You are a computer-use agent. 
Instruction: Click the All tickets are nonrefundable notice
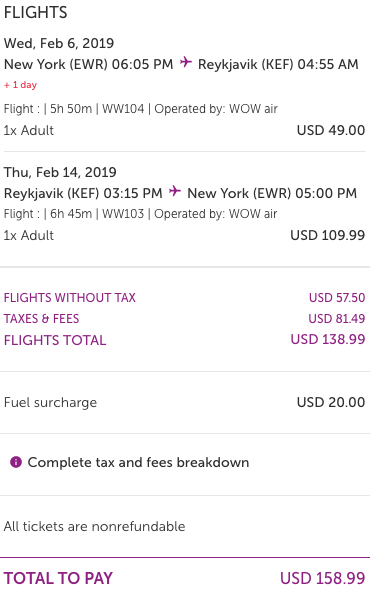pos(95,526)
